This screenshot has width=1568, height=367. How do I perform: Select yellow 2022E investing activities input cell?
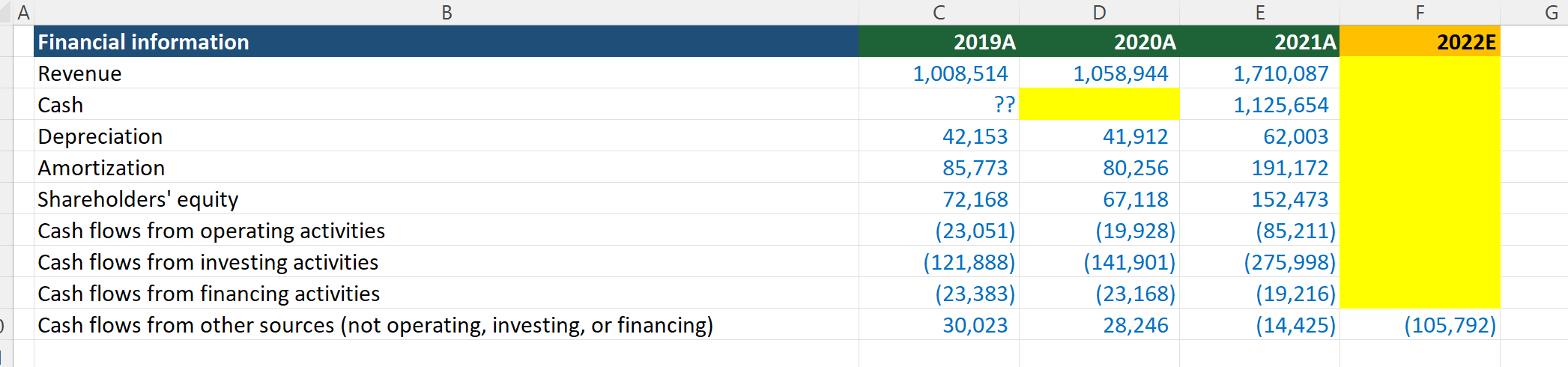[1420, 262]
